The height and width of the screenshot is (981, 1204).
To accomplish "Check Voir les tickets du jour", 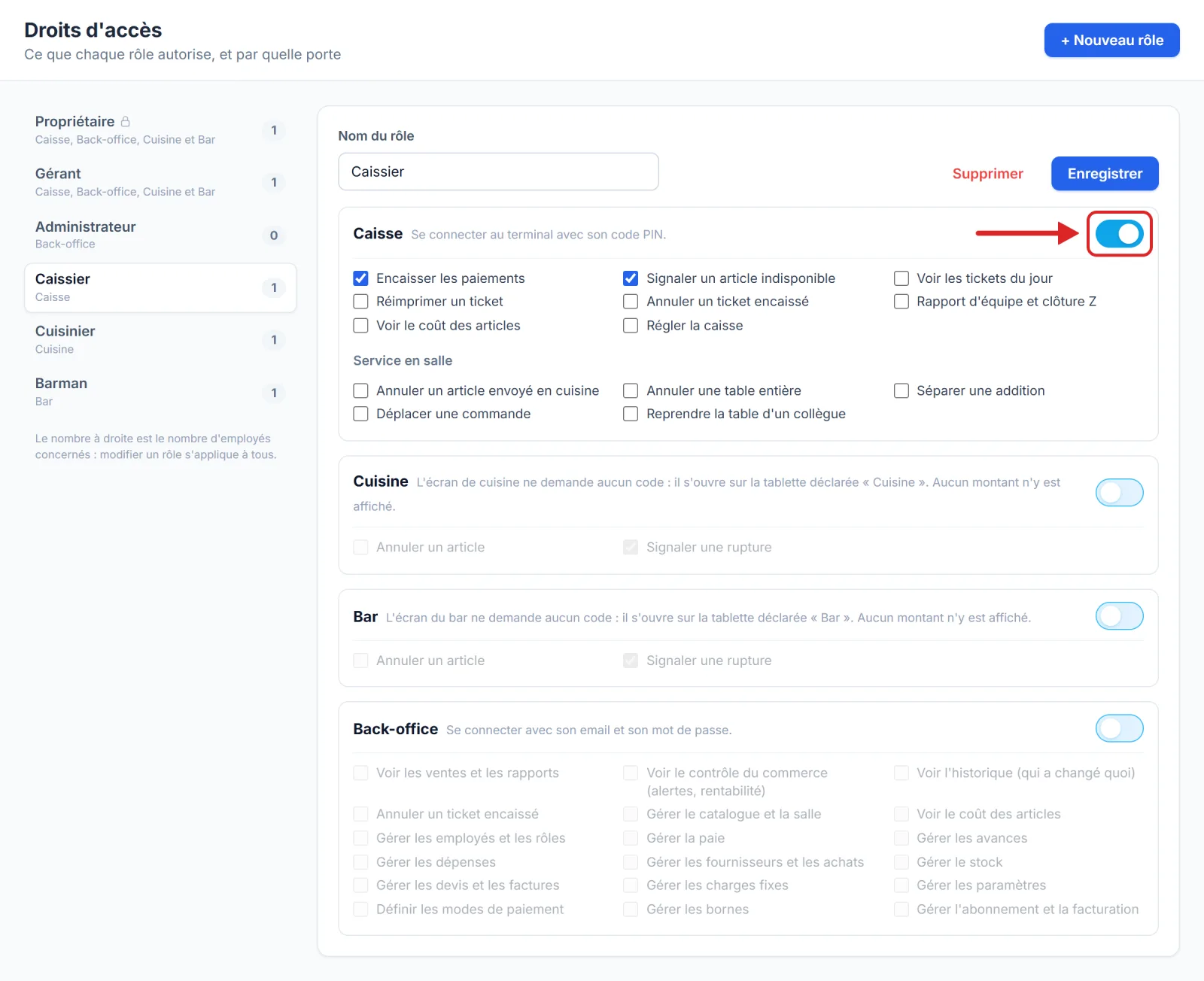I will [901, 278].
